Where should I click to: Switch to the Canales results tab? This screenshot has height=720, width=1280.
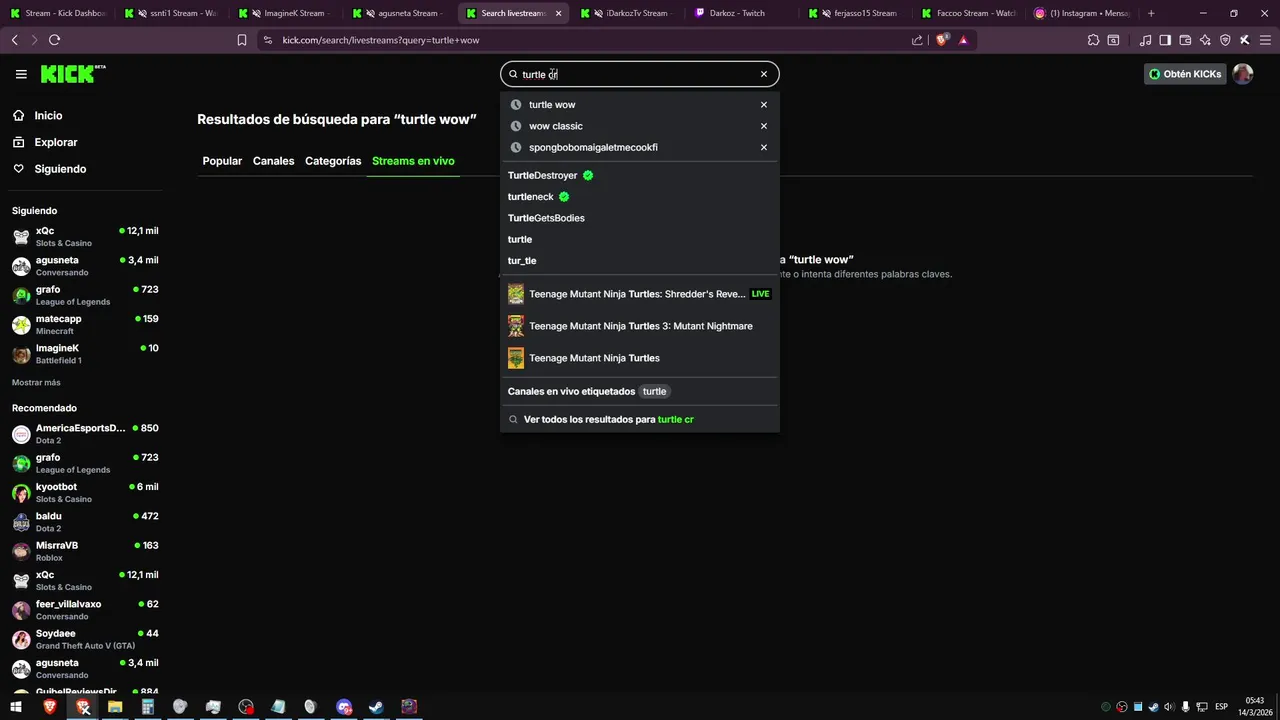273,161
